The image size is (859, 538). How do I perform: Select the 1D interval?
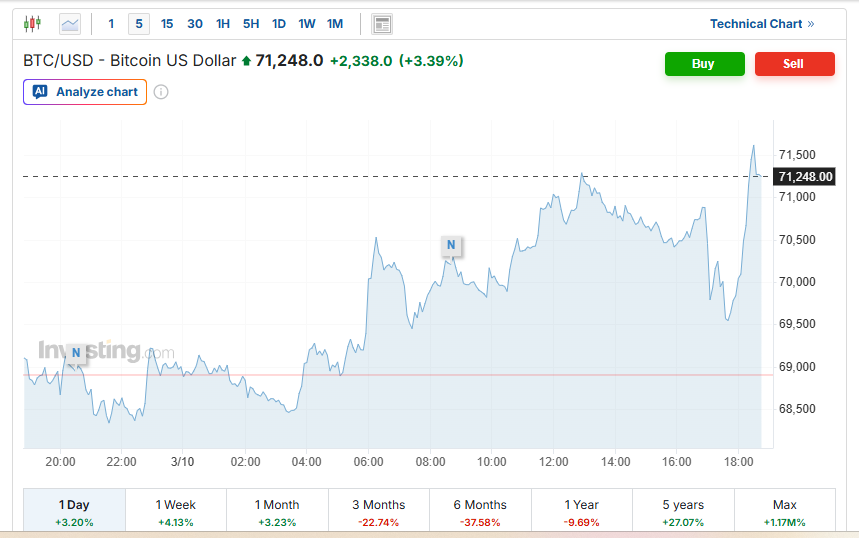point(279,24)
